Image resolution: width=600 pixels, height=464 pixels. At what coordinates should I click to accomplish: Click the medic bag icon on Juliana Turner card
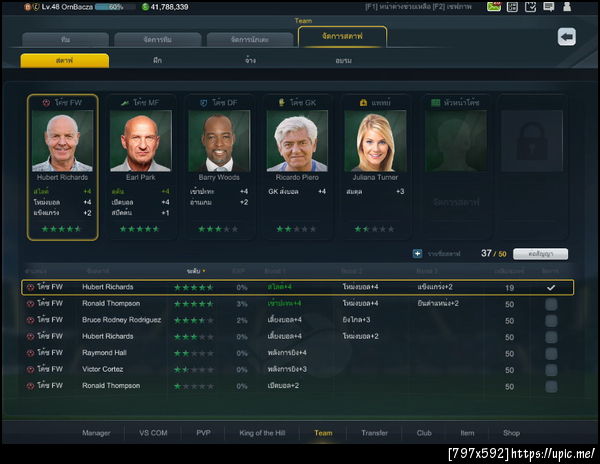tap(363, 103)
